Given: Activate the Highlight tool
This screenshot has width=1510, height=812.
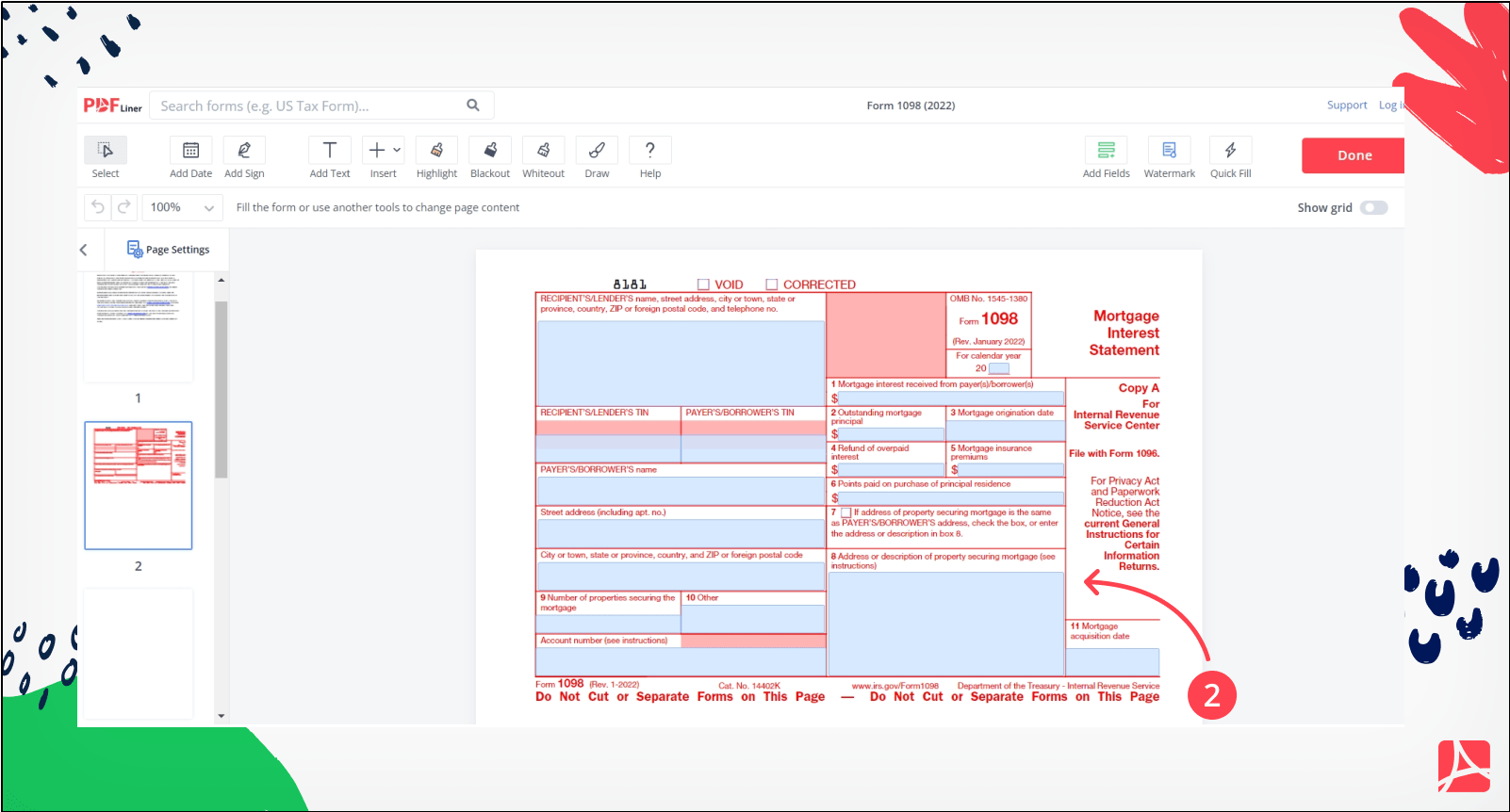Looking at the screenshot, I should [x=436, y=151].
